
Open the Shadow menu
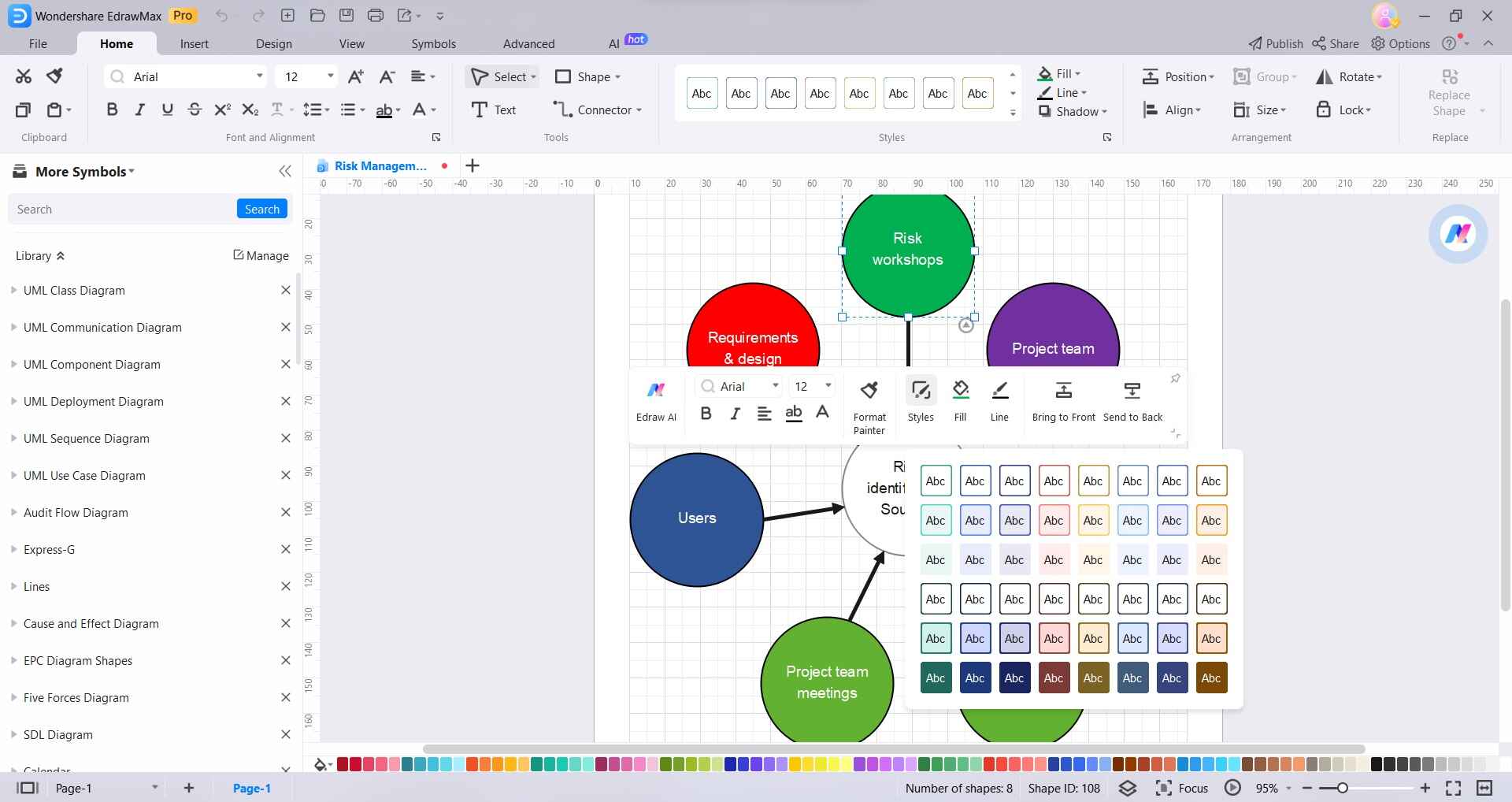1073,111
